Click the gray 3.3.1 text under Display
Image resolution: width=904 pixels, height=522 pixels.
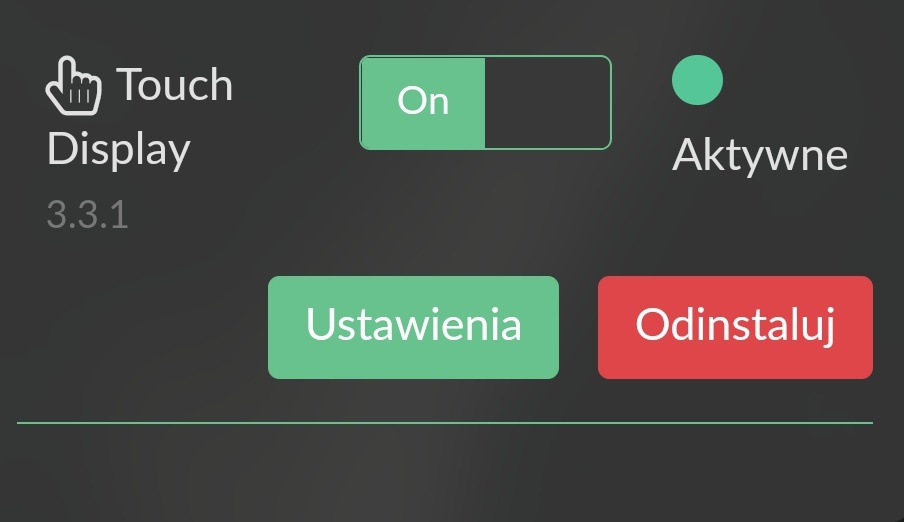(x=87, y=215)
